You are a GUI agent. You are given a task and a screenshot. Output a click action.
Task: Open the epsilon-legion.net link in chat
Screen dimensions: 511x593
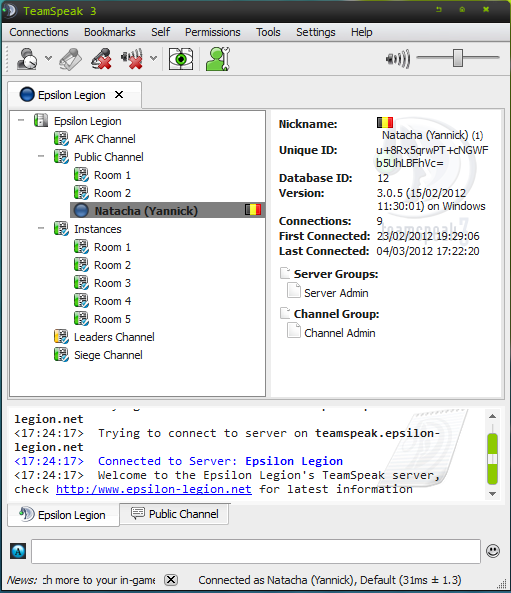pyautogui.click(x=154, y=489)
